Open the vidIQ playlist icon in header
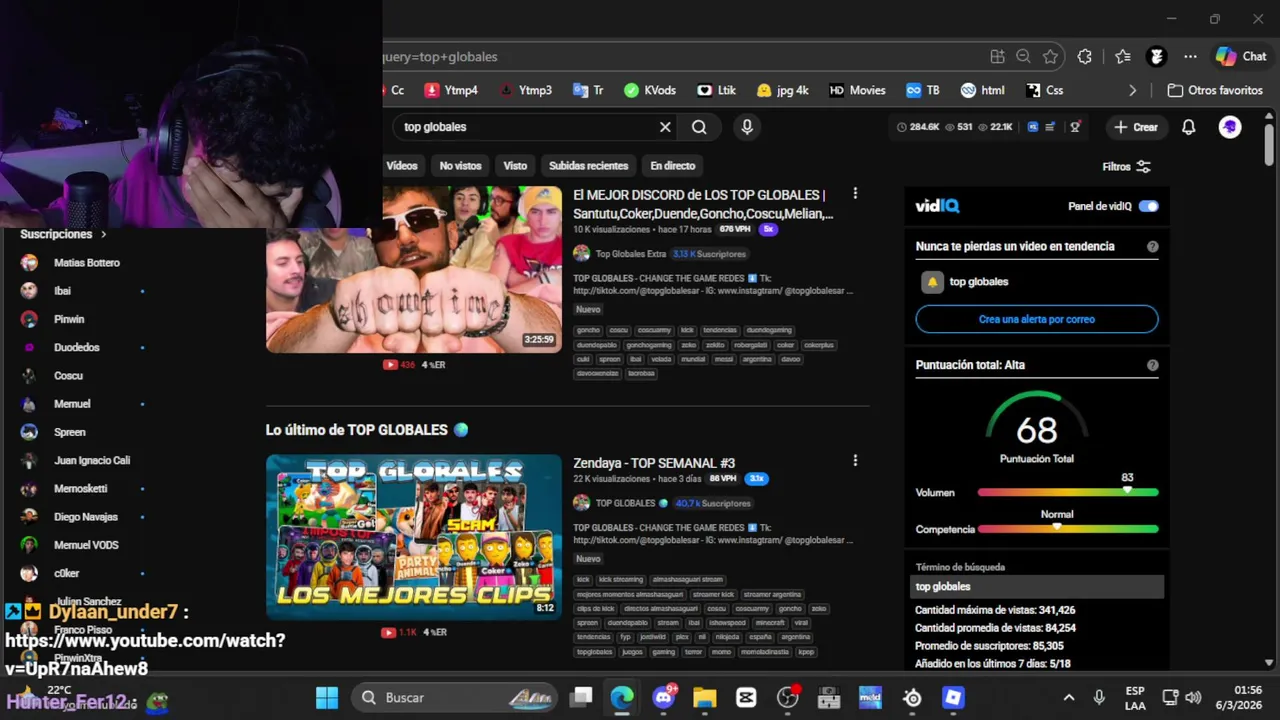Viewport: 1280px width, 720px height. pyautogui.click(x=1051, y=127)
